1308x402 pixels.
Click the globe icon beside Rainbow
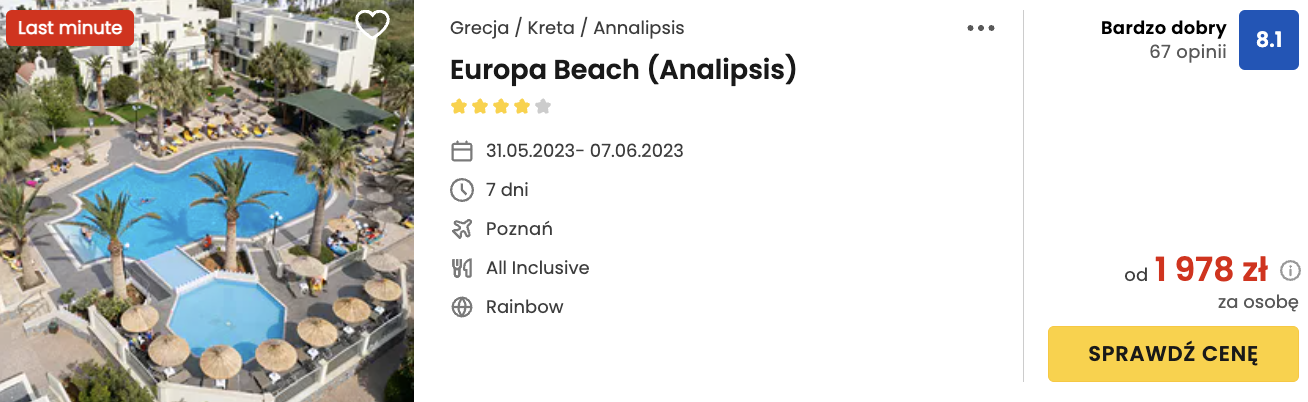click(462, 307)
